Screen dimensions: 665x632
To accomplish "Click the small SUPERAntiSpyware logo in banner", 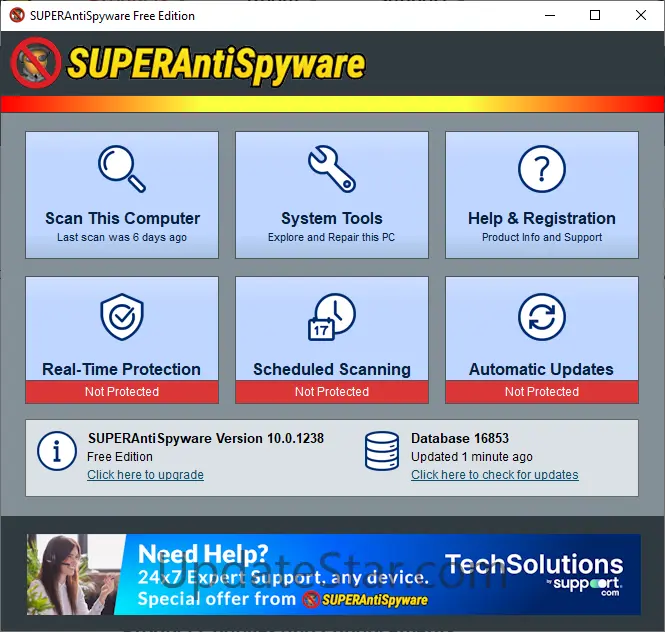I will [365, 600].
